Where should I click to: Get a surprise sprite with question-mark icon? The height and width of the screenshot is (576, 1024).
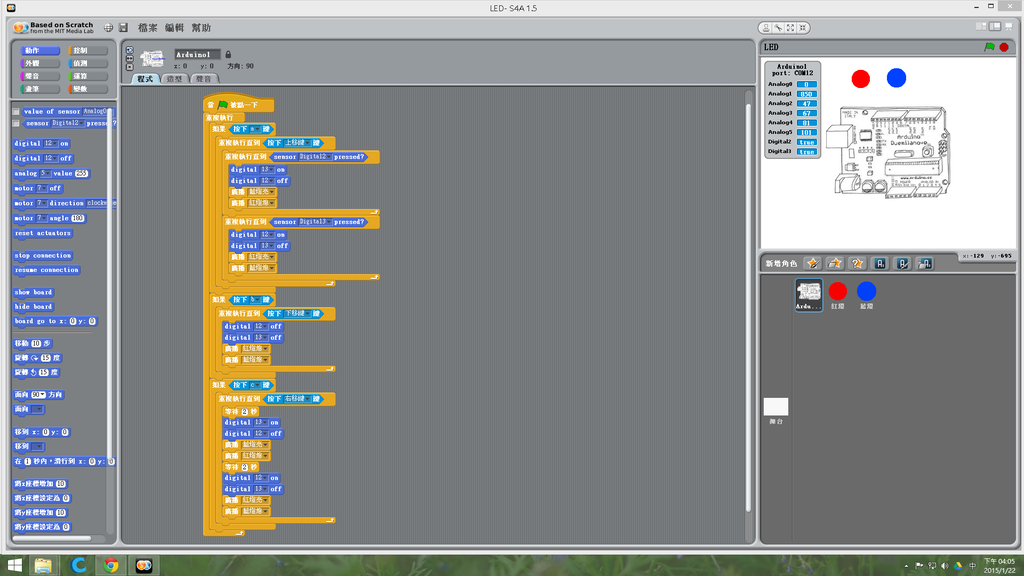tap(857, 263)
